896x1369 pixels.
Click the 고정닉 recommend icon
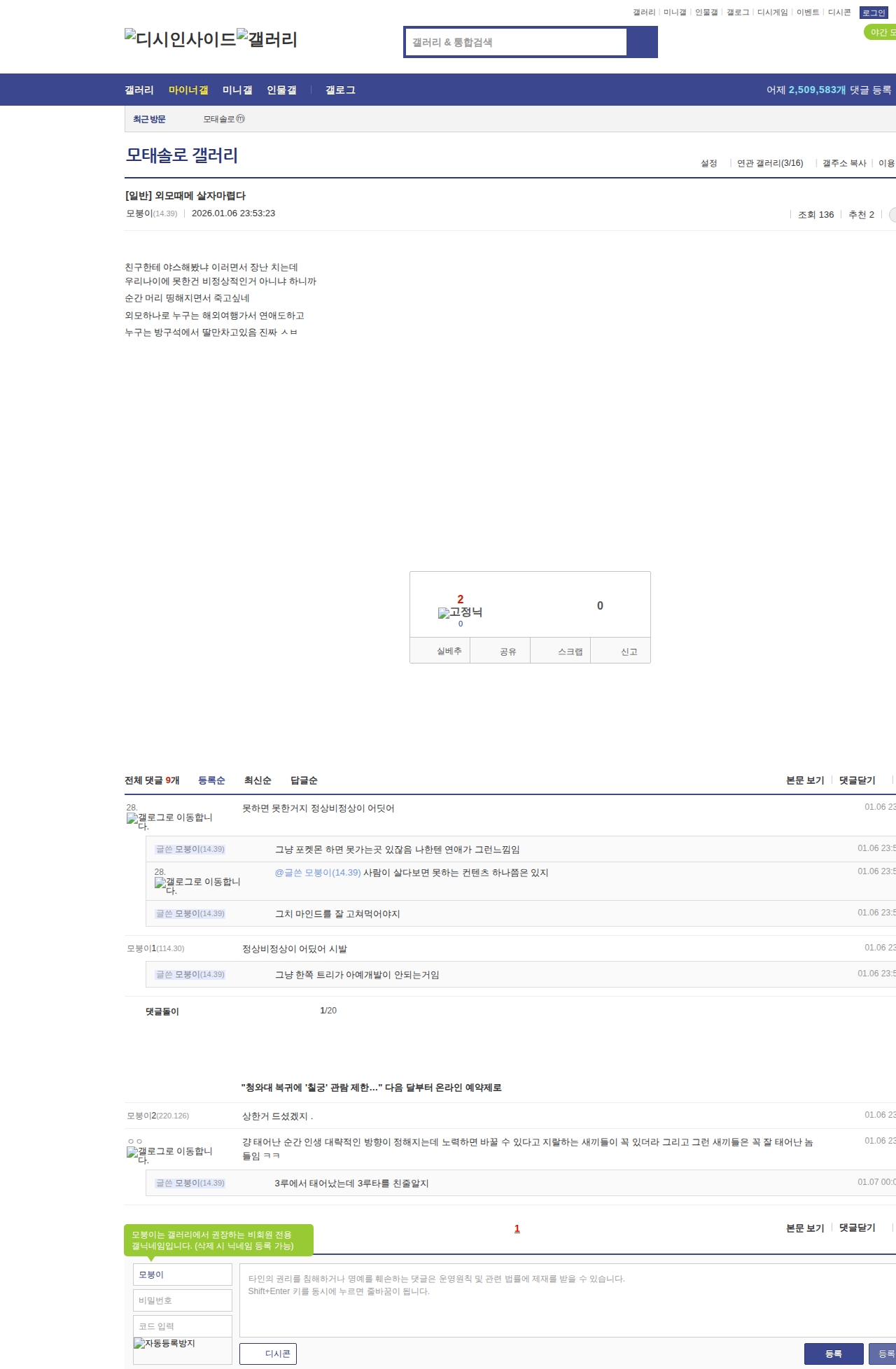point(460,612)
